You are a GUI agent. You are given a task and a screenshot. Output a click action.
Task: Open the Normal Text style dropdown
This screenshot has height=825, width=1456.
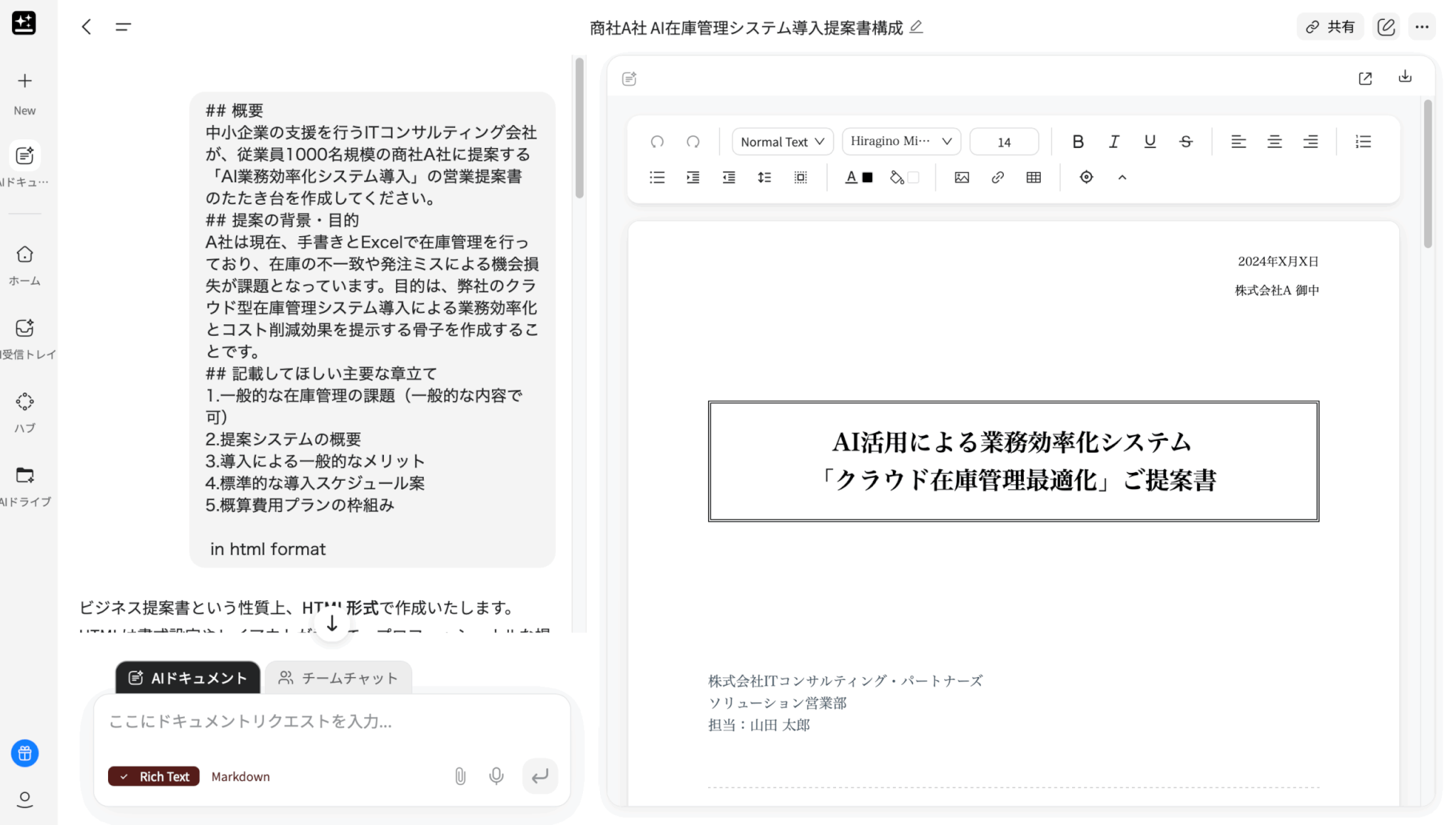coord(782,142)
